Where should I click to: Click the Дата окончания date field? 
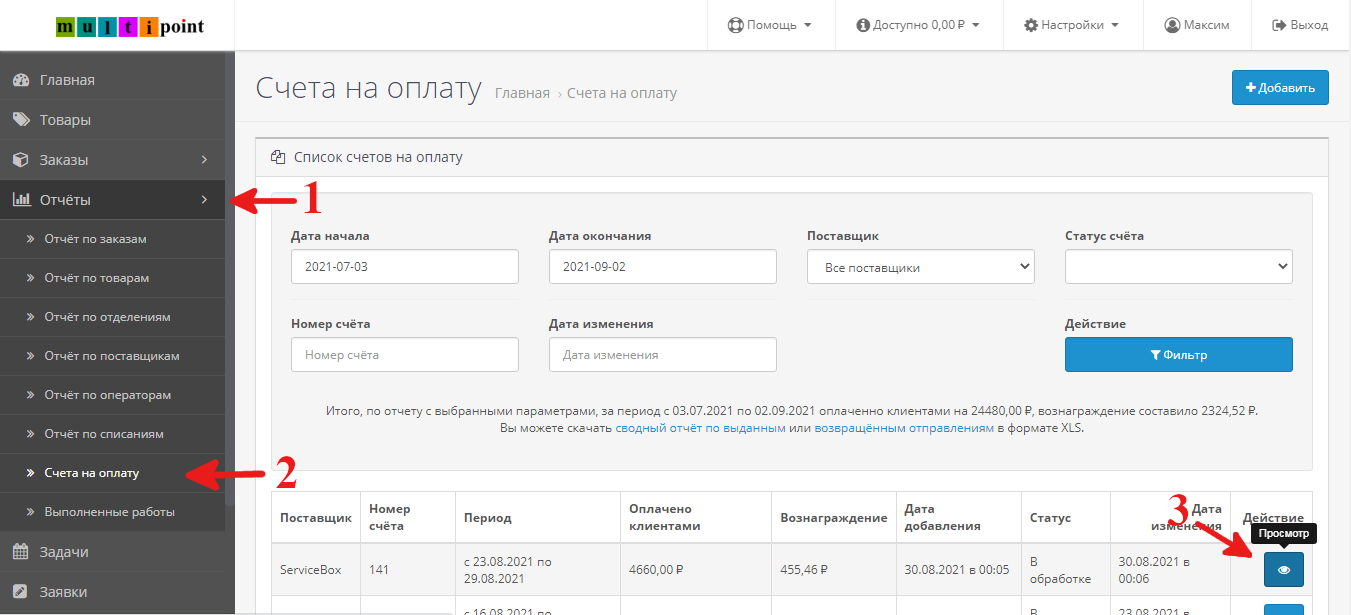point(663,267)
